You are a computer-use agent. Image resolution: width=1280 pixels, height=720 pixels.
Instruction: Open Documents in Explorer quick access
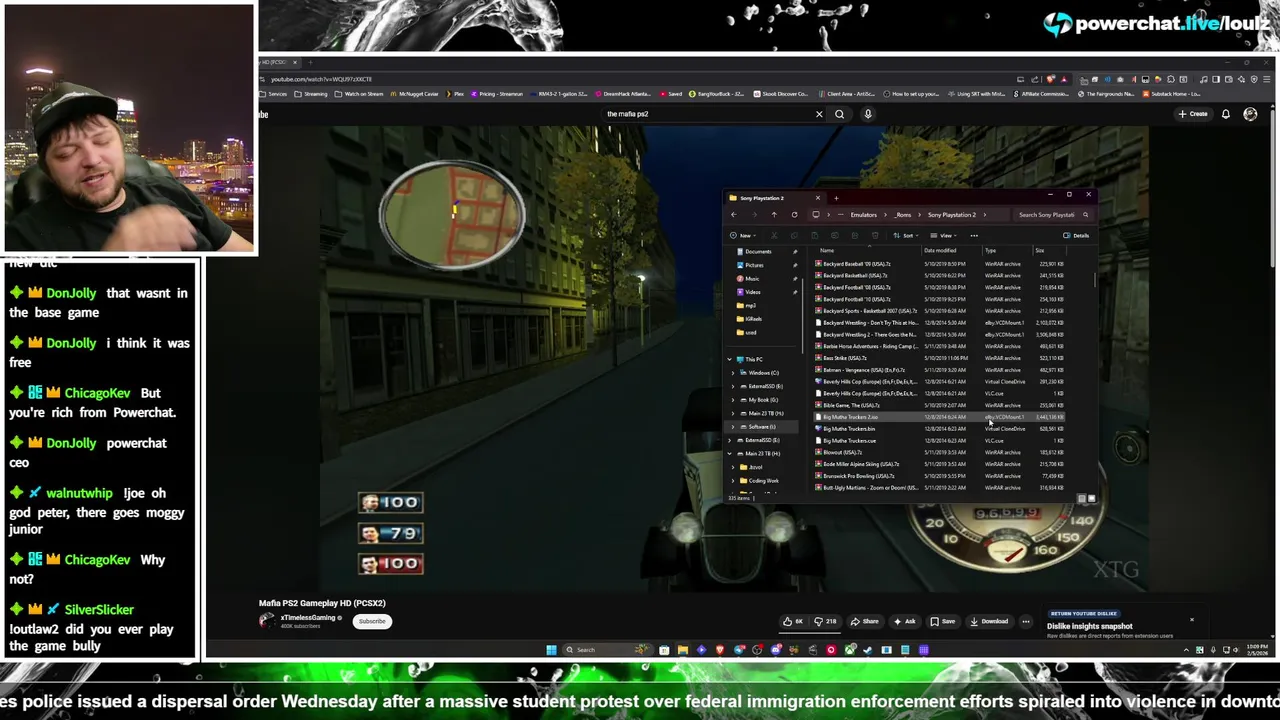[x=757, y=252]
